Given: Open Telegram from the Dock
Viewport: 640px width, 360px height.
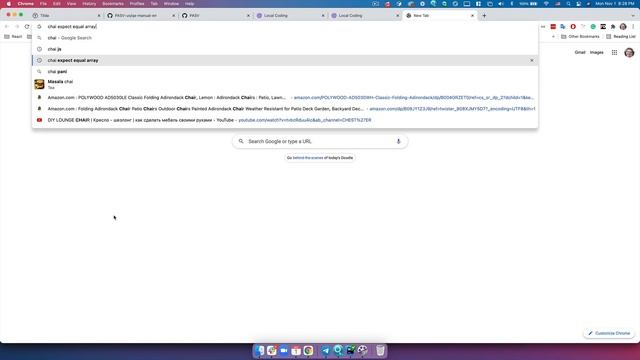Looking at the screenshot, I should [x=326, y=350].
